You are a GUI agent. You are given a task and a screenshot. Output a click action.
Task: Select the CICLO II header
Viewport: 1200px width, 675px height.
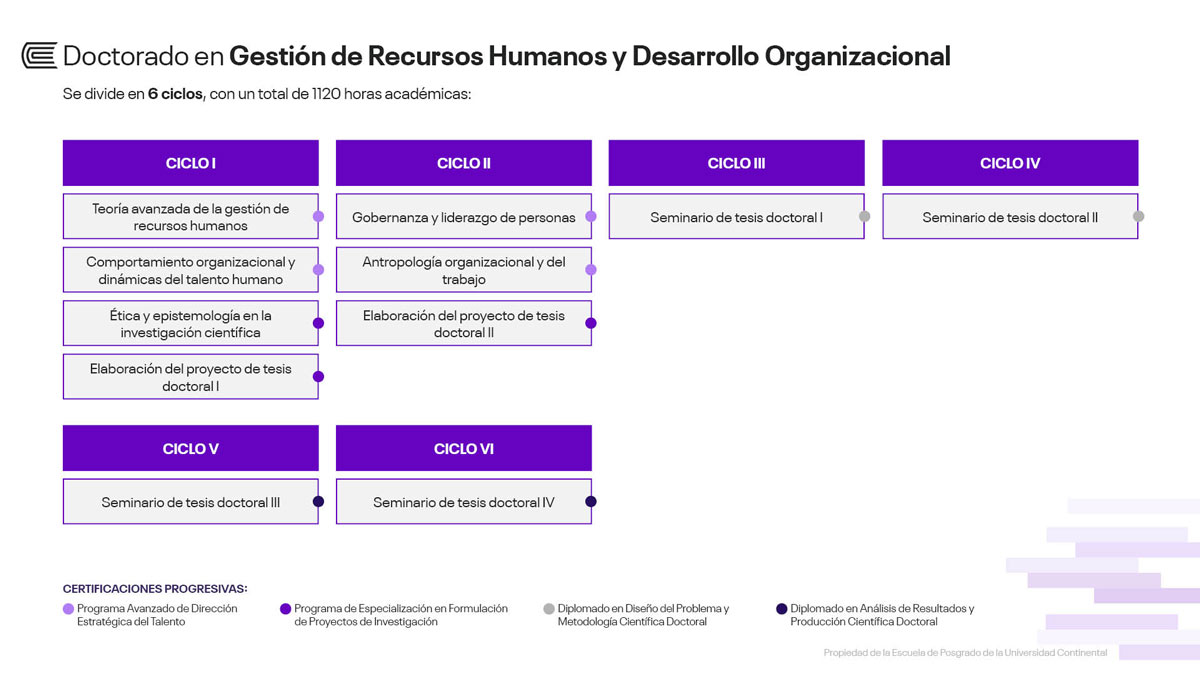pyautogui.click(x=463, y=163)
